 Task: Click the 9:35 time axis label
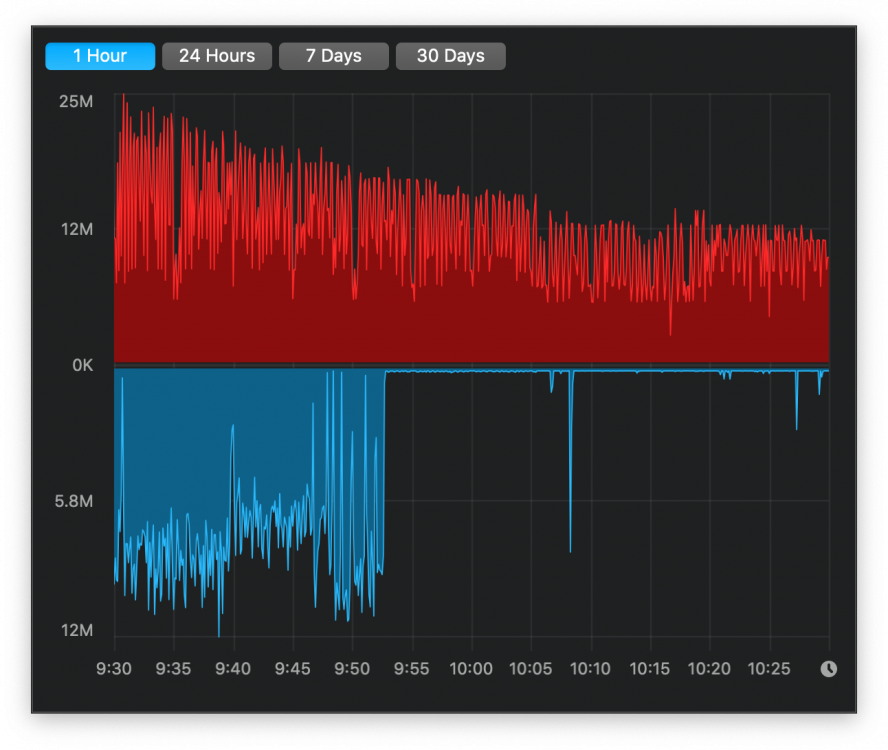[x=173, y=669]
